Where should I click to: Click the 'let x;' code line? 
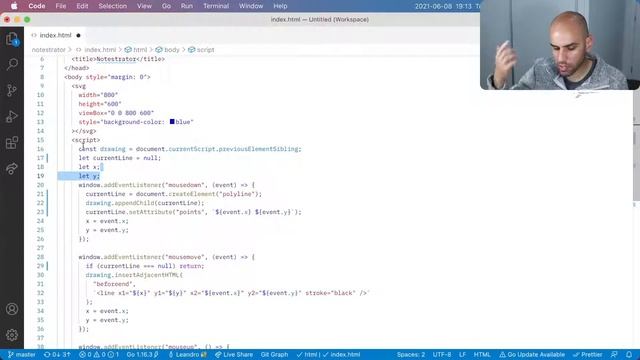[x=89, y=167]
